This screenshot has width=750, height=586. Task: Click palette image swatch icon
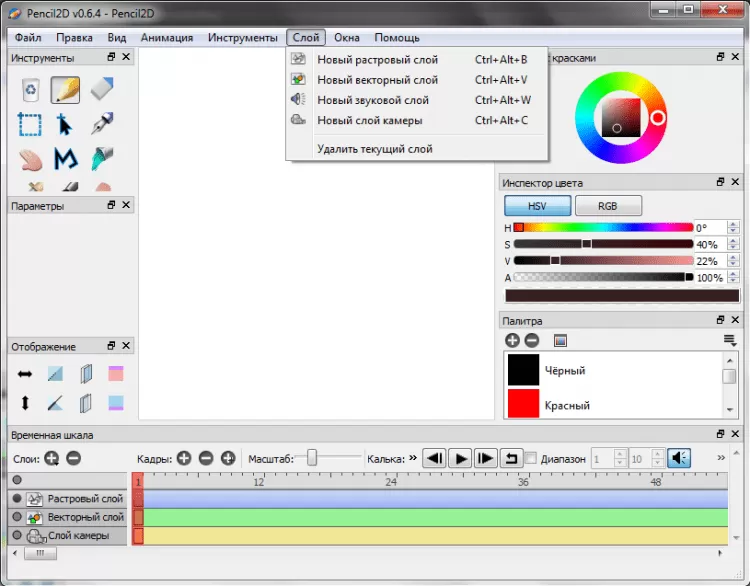click(560, 341)
